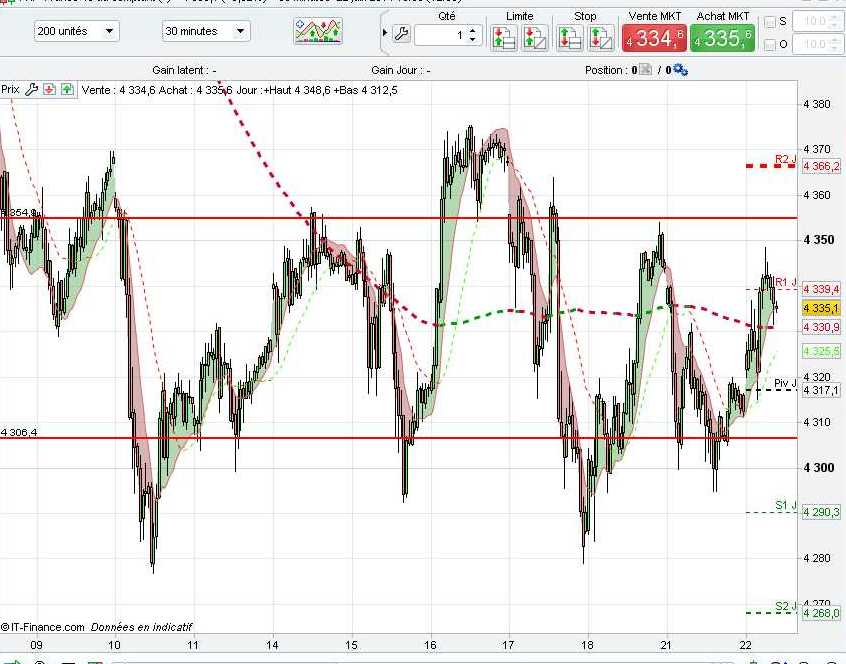Click the 4 354,9 horizontal line label

click(x=19, y=213)
